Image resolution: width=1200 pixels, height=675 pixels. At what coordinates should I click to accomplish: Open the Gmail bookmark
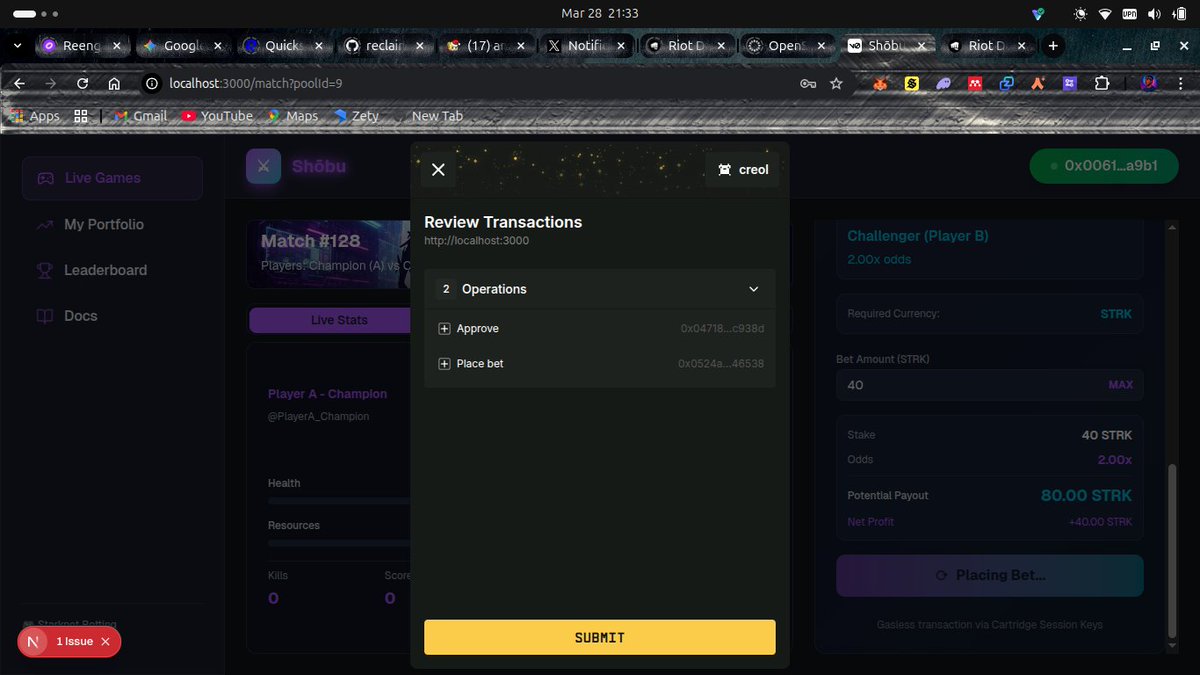tap(140, 116)
